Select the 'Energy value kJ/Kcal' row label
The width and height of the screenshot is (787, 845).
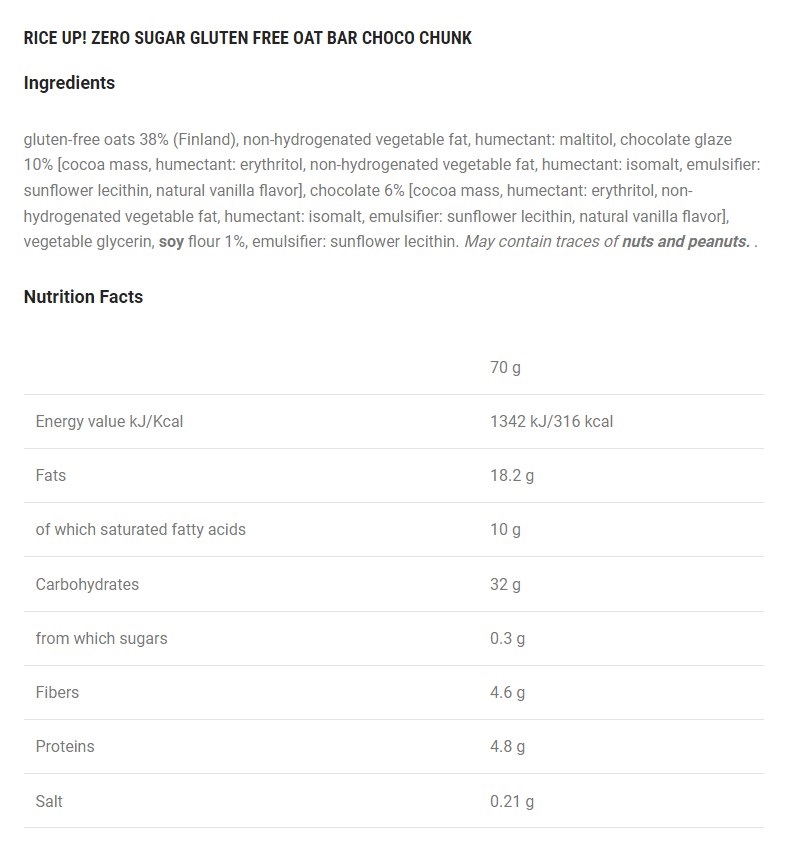pos(109,421)
